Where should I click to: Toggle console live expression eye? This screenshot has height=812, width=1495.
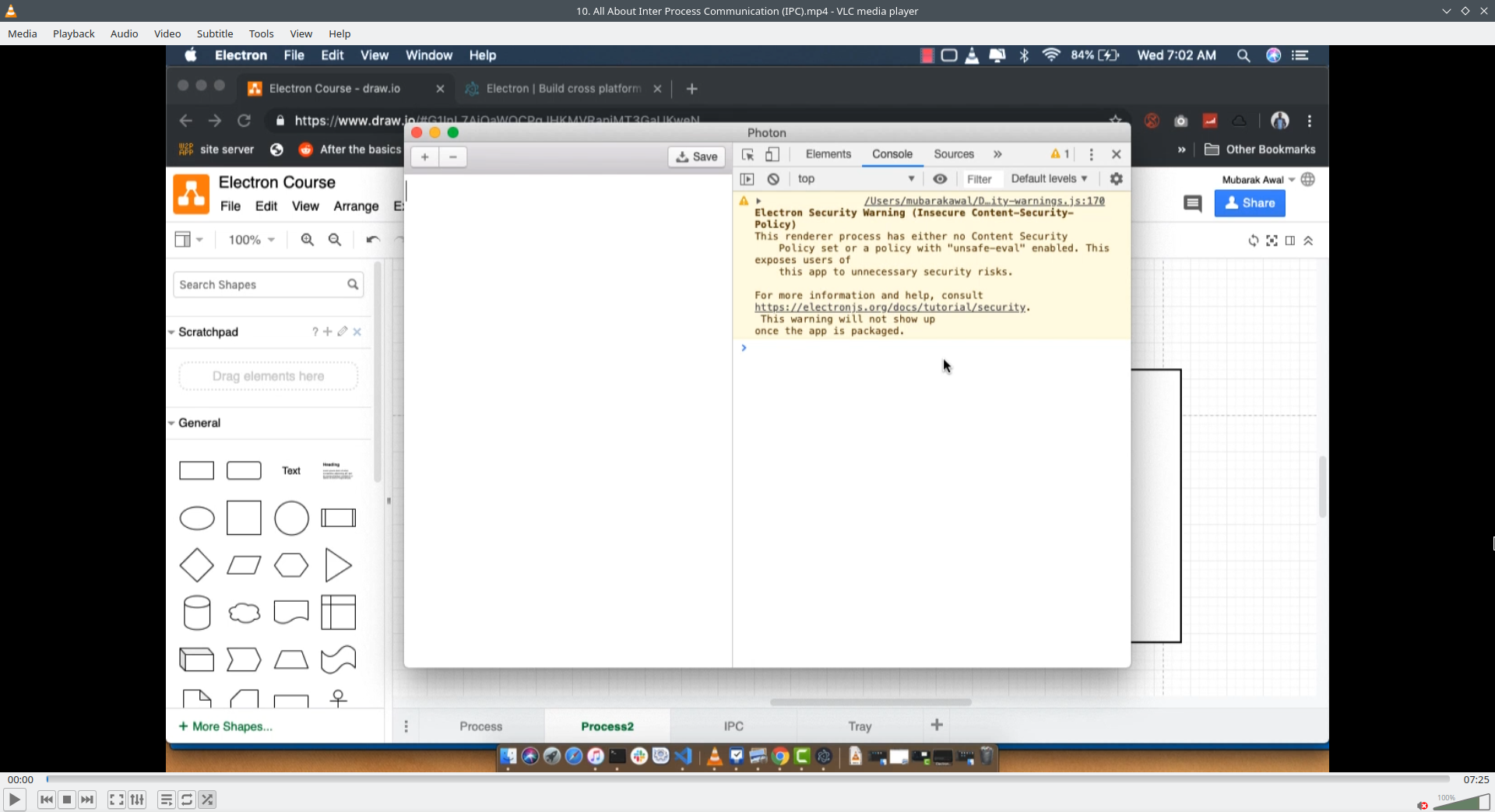[x=940, y=179]
